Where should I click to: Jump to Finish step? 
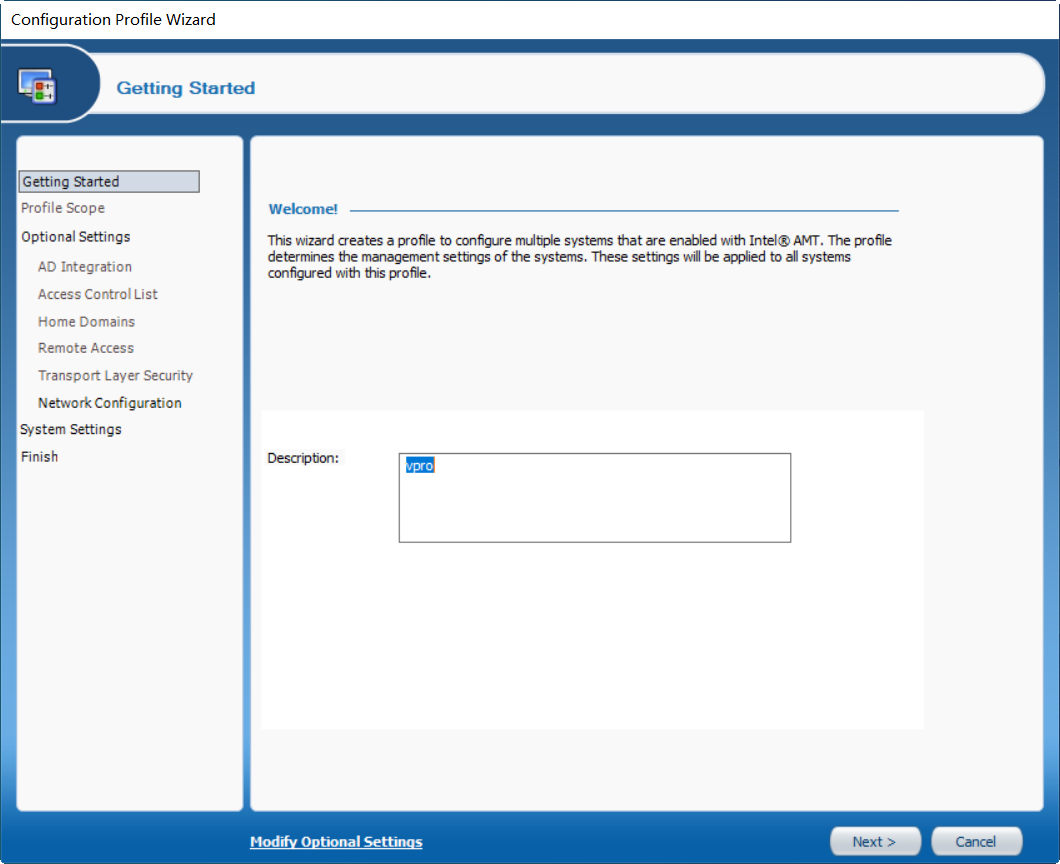(x=39, y=456)
